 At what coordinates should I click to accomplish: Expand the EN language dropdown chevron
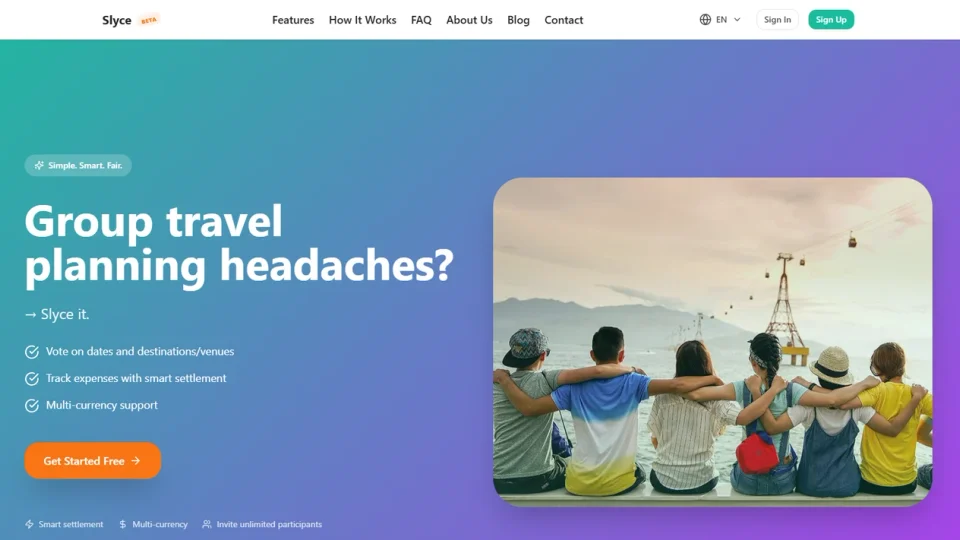(x=737, y=20)
